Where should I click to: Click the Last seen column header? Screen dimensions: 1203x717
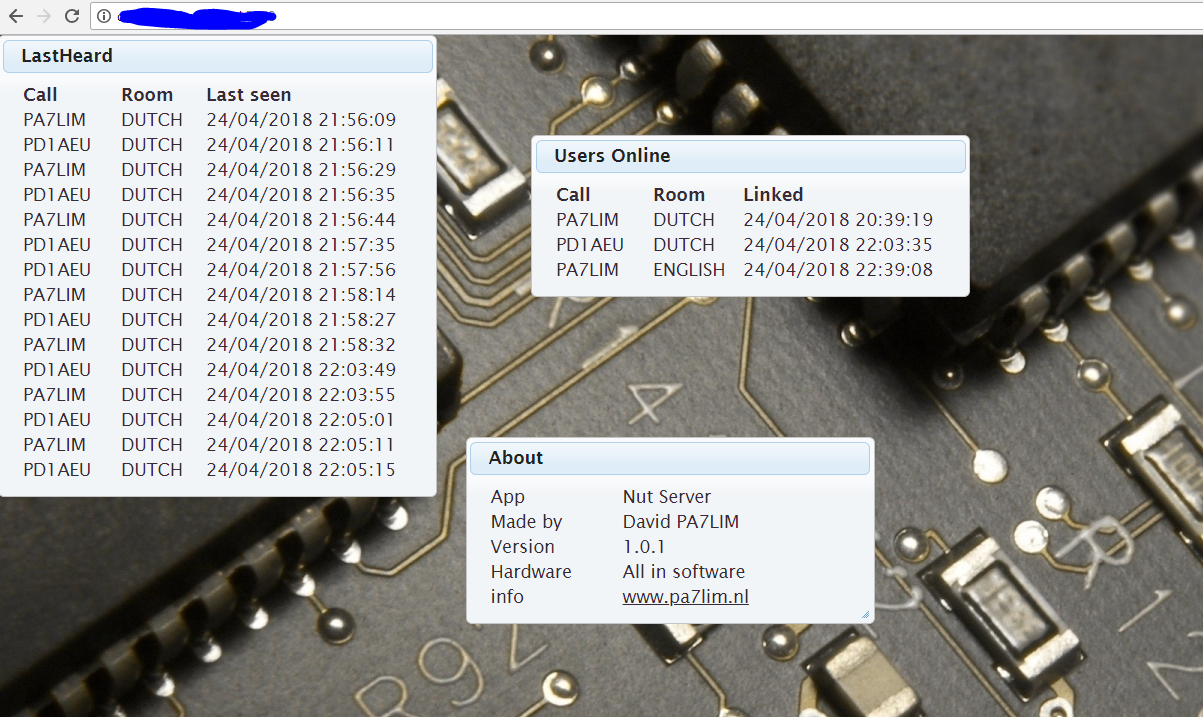(248, 95)
